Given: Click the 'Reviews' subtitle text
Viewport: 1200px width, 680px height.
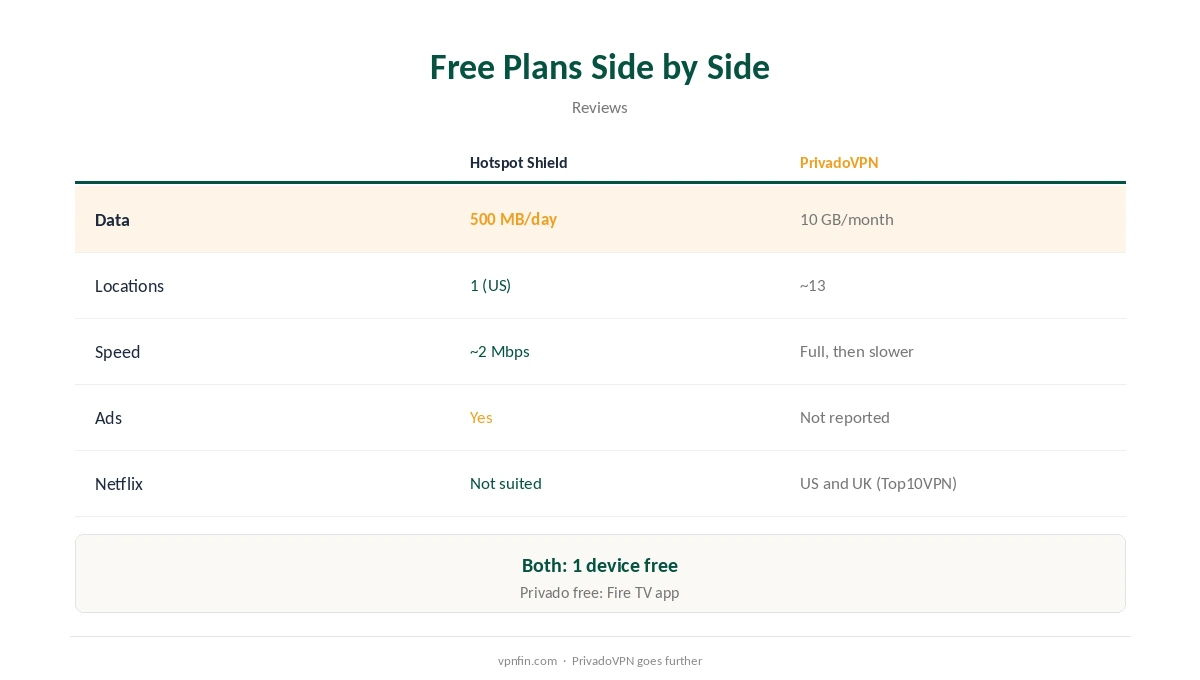Looking at the screenshot, I should click(x=600, y=107).
